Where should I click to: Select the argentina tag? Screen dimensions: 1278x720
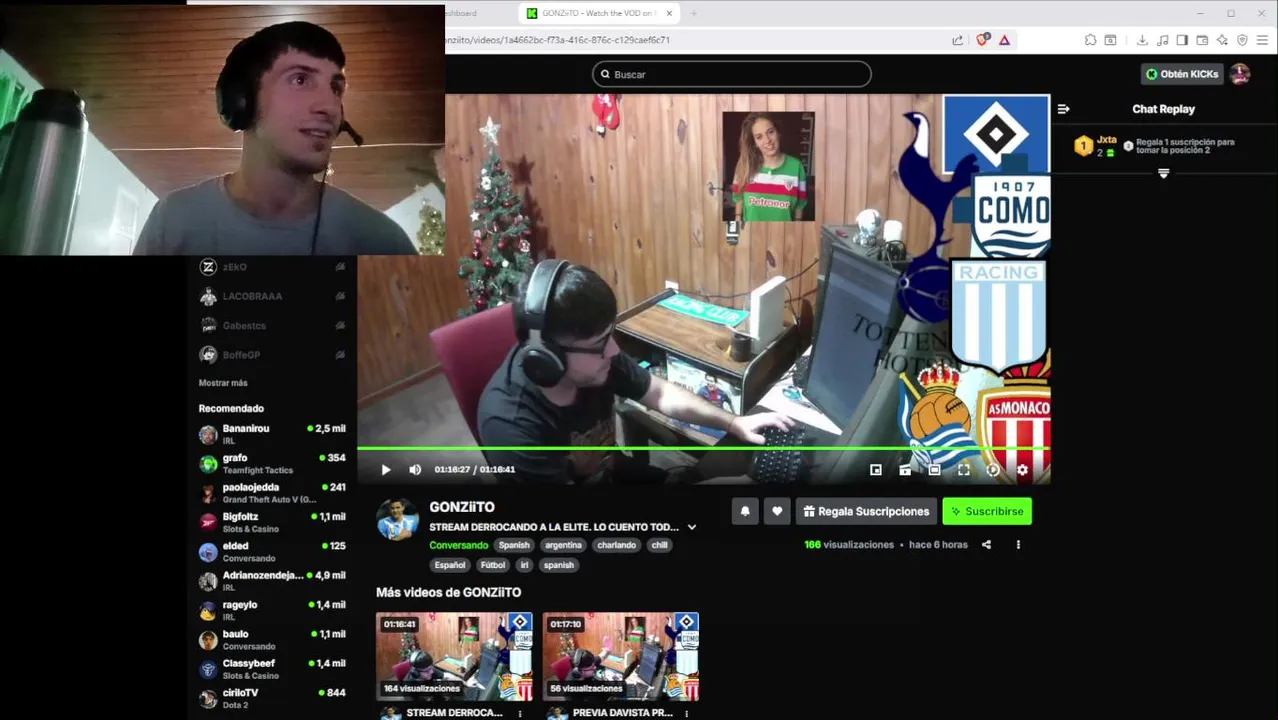[563, 545]
